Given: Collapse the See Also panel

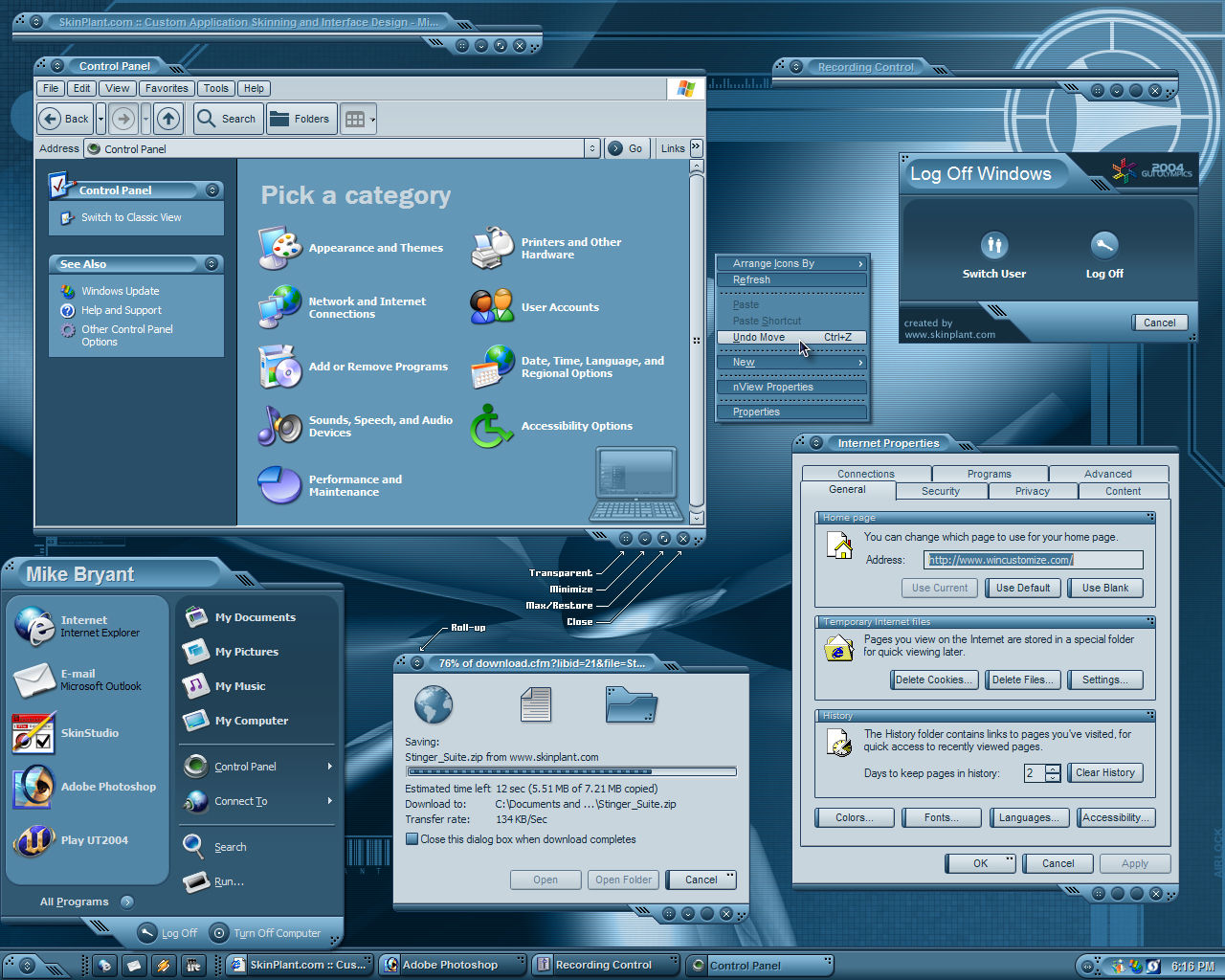Looking at the screenshot, I should point(212,263).
